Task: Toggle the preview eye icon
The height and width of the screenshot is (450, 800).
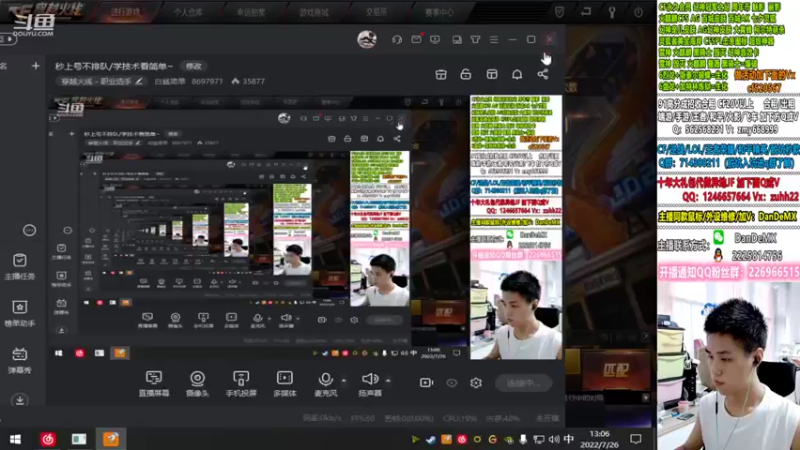Action: pos(452,383)
